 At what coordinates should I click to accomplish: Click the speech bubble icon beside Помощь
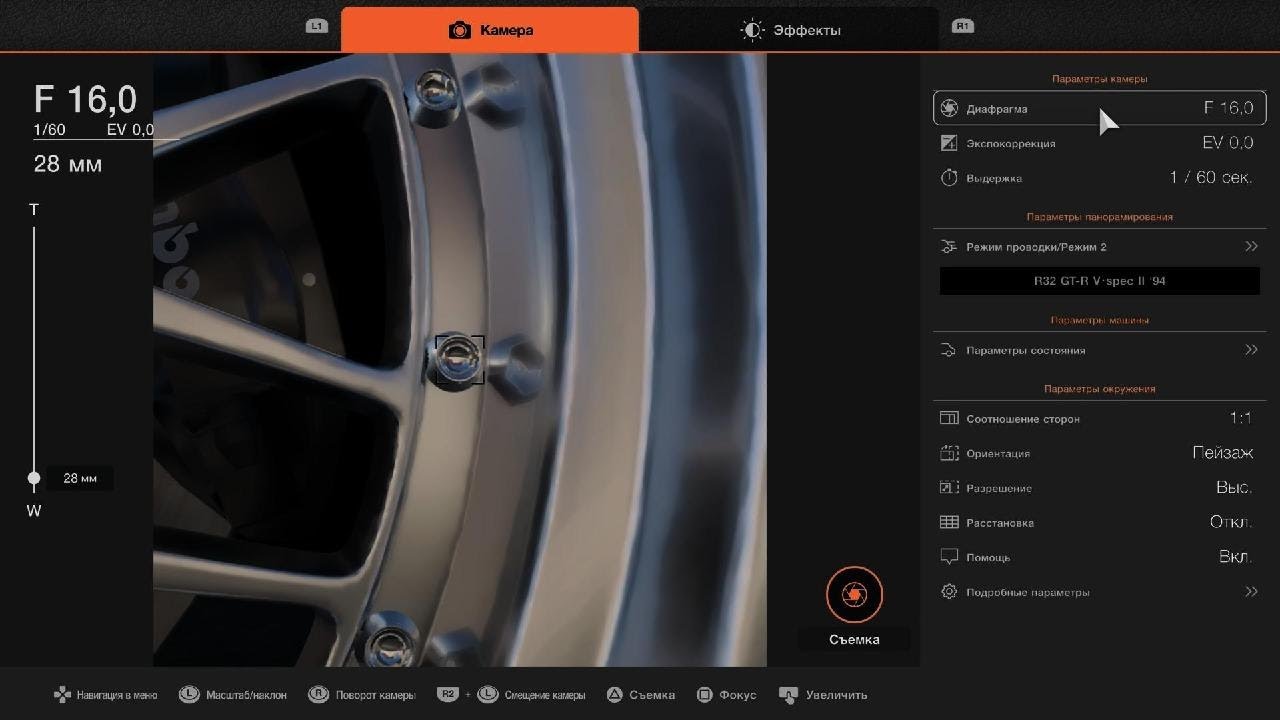pyautogui.click(x=950, y=558)
